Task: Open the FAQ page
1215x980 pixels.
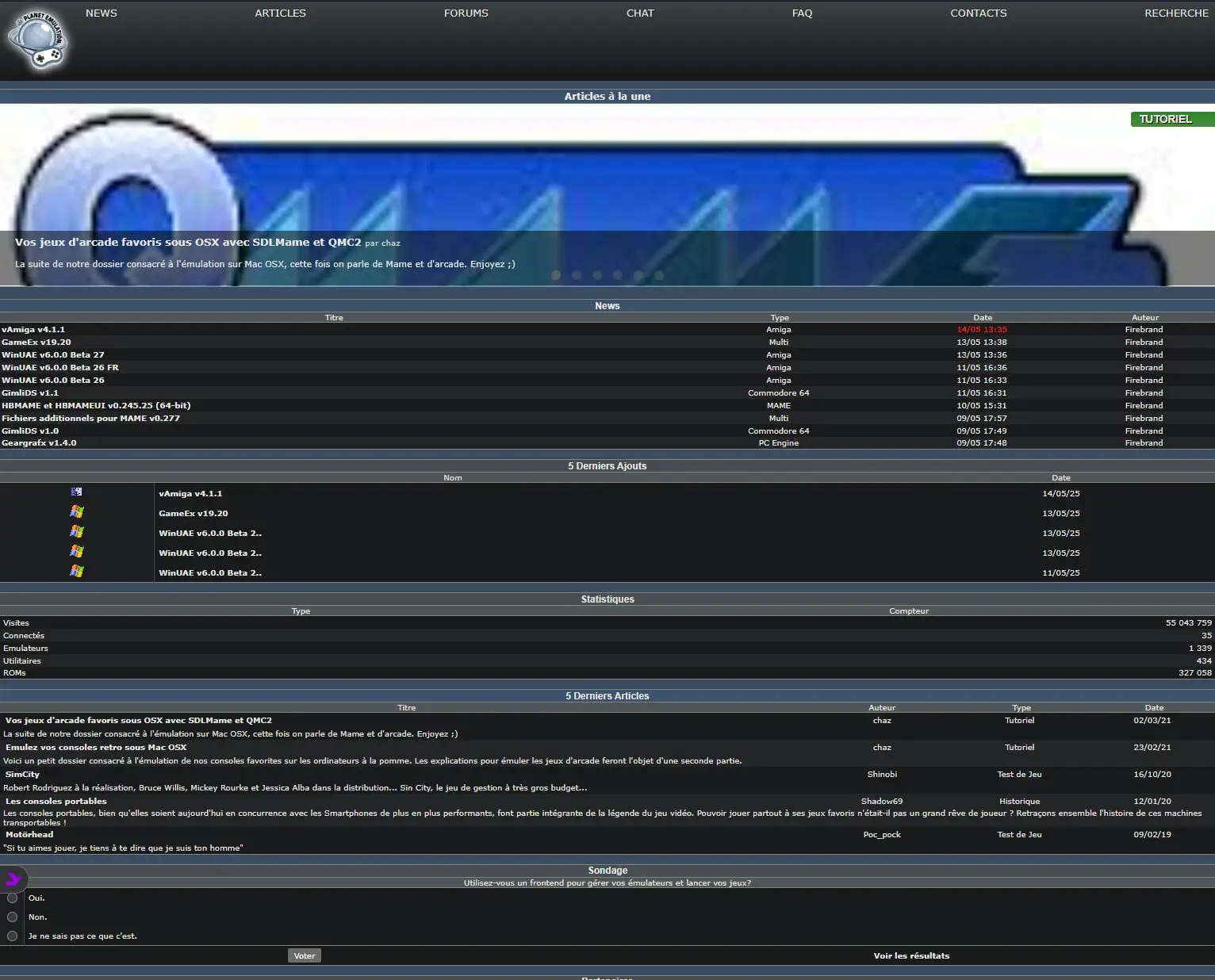Action: [802, 13]
